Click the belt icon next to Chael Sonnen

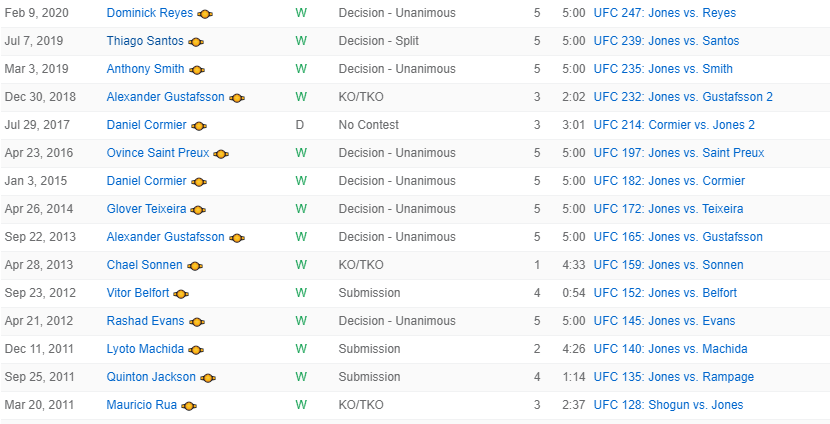click(x=195, y=266)
